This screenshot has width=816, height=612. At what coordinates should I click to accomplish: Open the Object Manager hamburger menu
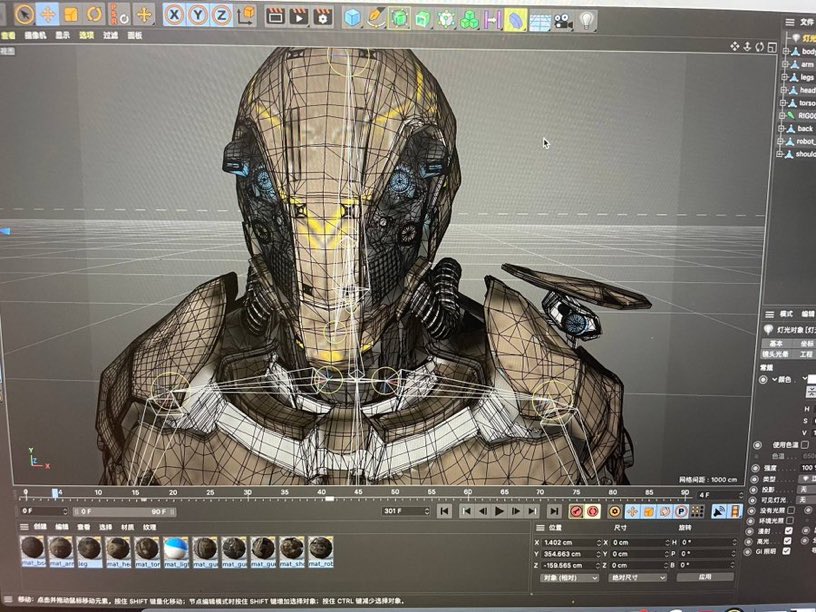pos(789,22)
